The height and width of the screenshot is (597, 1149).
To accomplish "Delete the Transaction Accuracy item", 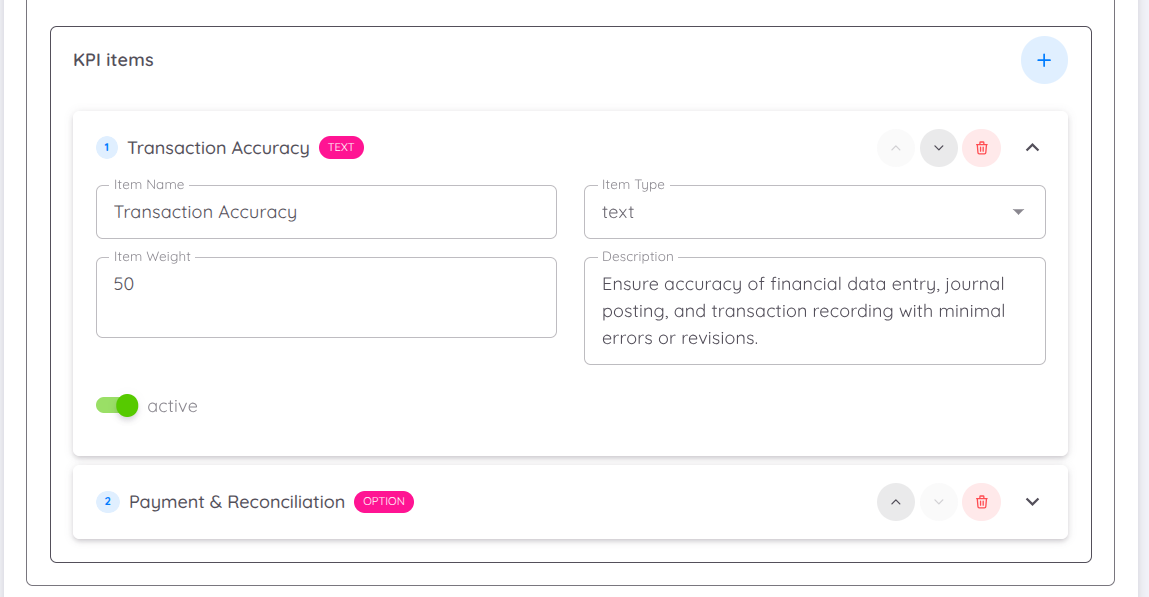I will pos(981,148).
